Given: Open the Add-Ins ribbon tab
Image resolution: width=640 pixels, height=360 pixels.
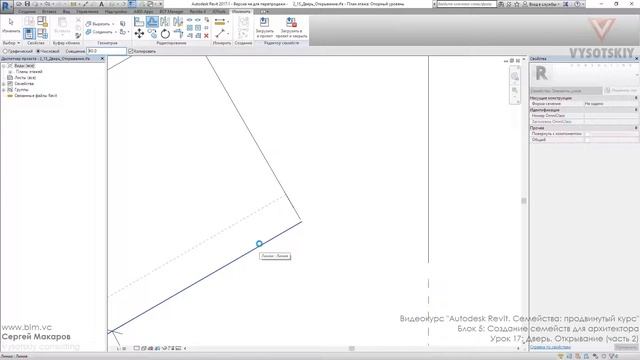Looking at the screenshot, I should [116, 11].
